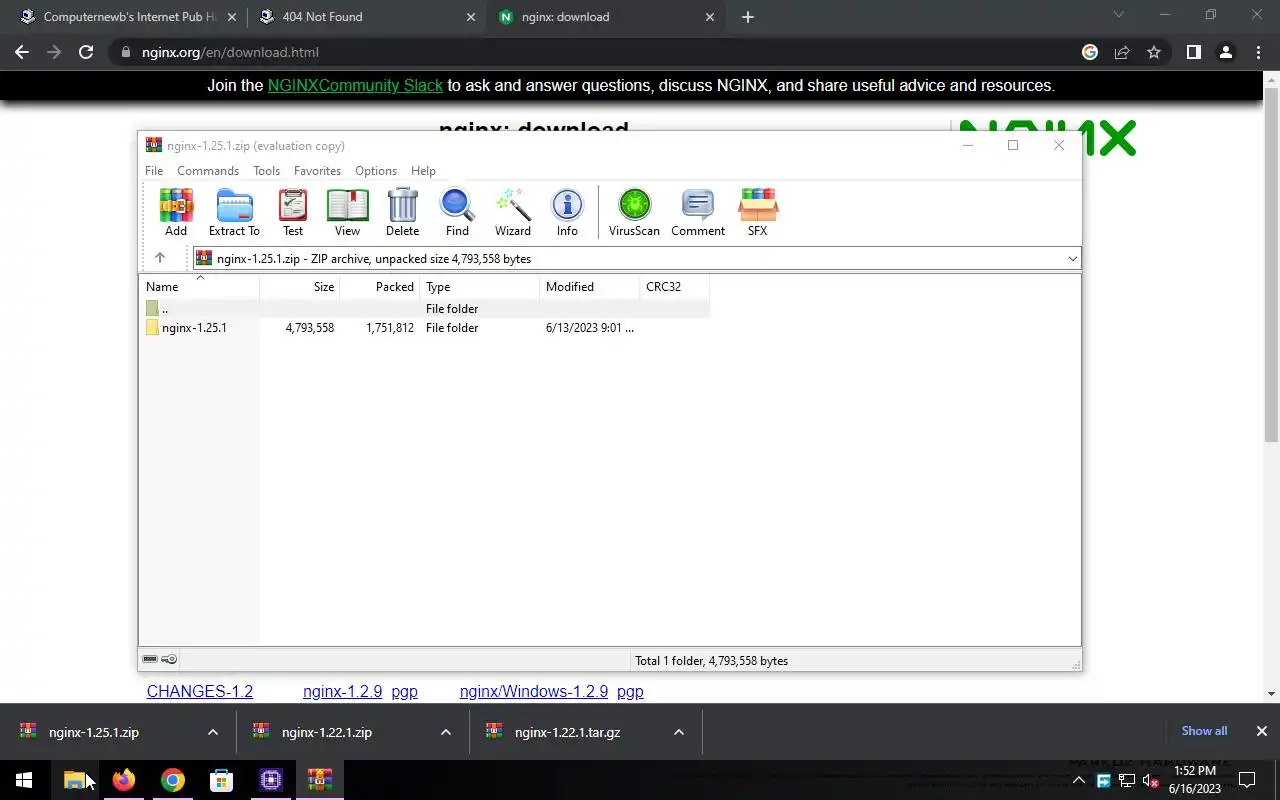The width and height of the screenshot is (1280, 800).
Task: Open nginx-1.22.1.tar.gz download item
Action: pyautogui.click(x=567, y=732)
